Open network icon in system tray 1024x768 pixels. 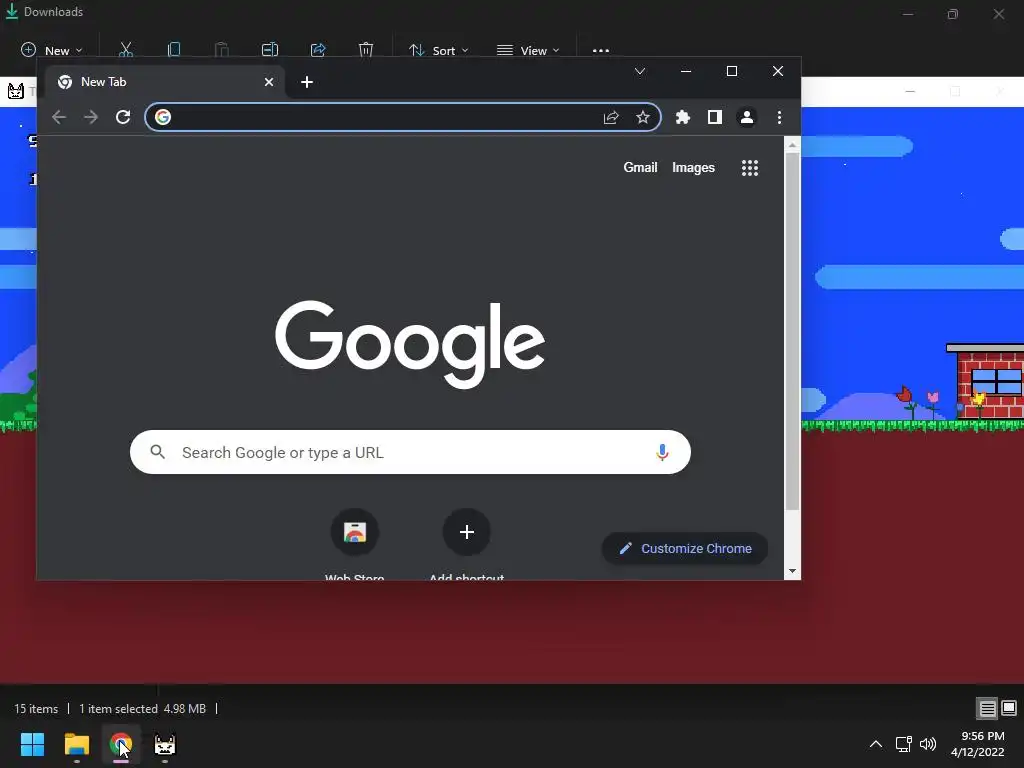[904, 744]
